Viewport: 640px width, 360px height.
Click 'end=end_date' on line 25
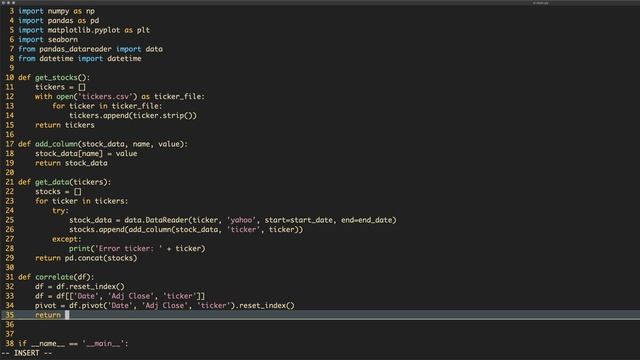pyautogui.click(x=366, y=220)
